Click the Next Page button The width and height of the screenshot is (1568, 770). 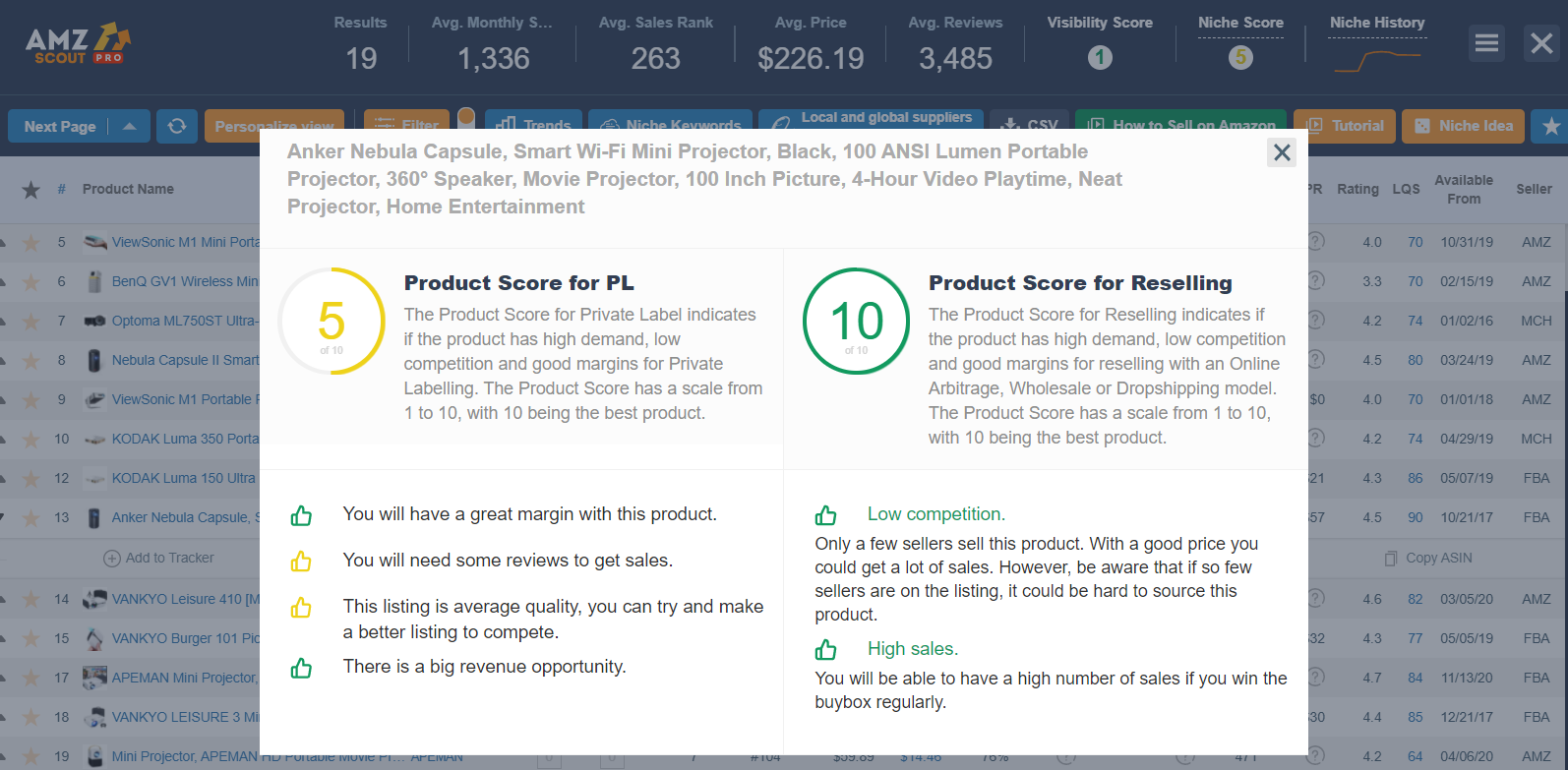[60, 126]
